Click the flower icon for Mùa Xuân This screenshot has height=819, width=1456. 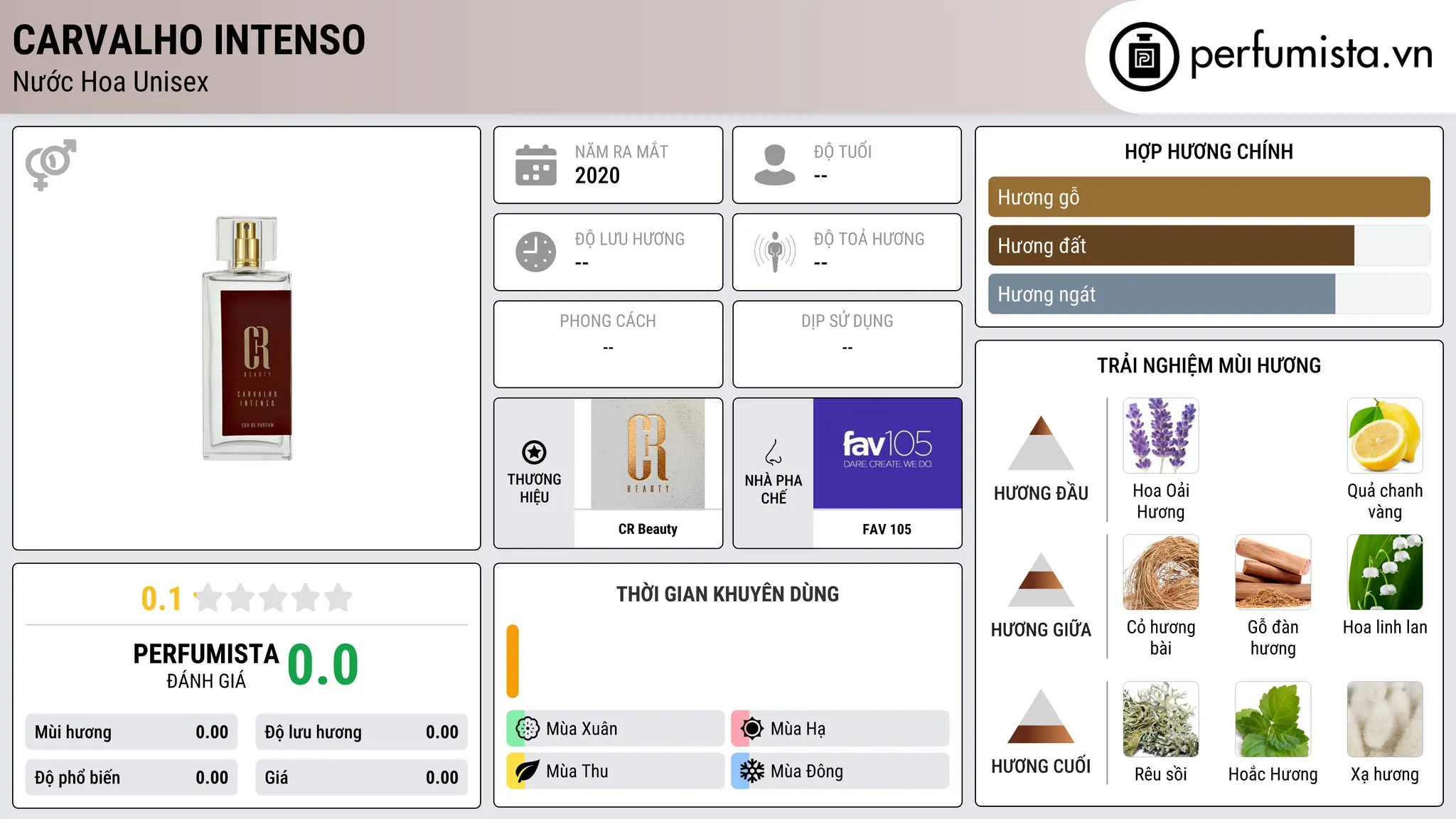528,729
